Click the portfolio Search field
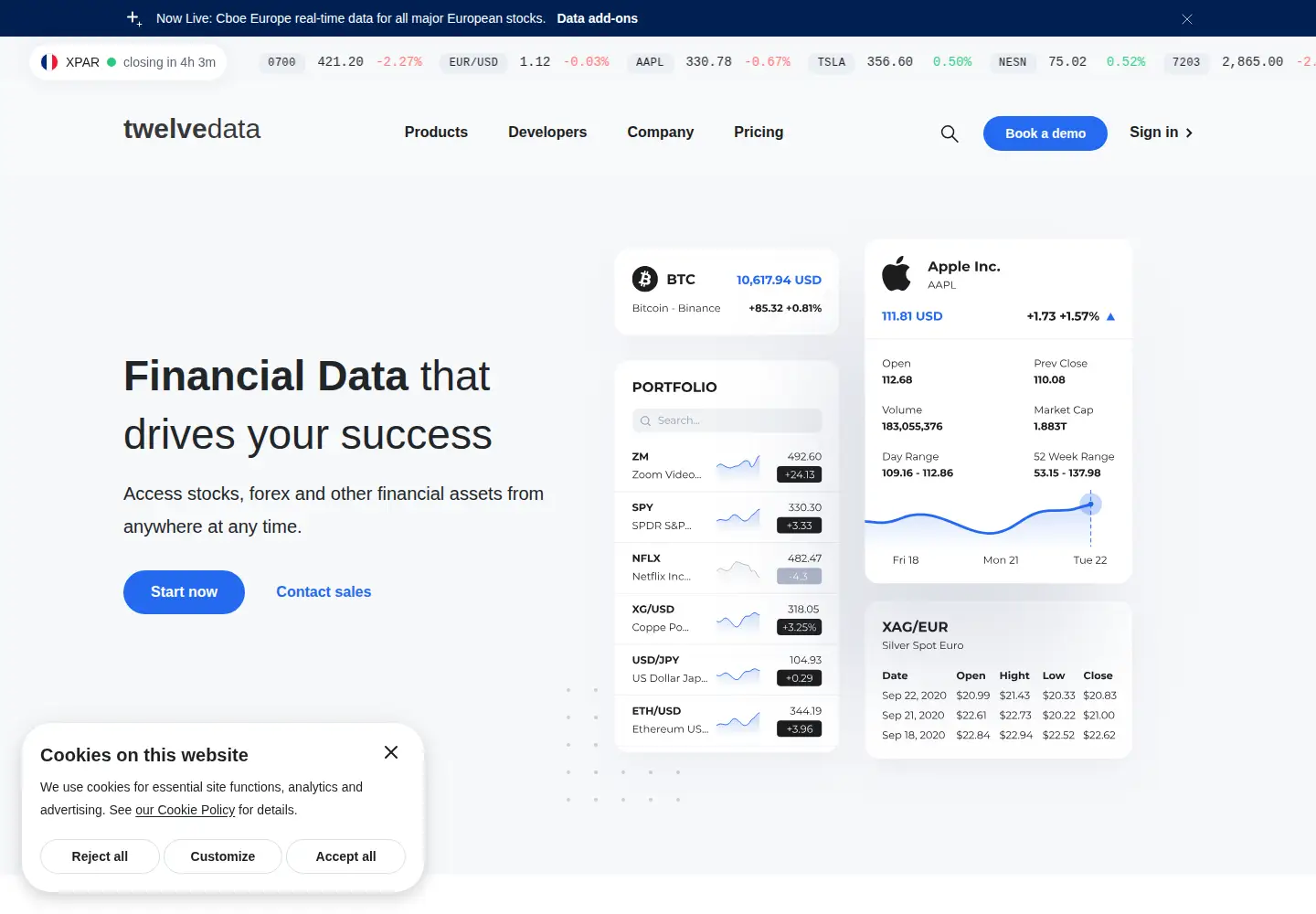The image size is (1316, 914). coord(727,420)
